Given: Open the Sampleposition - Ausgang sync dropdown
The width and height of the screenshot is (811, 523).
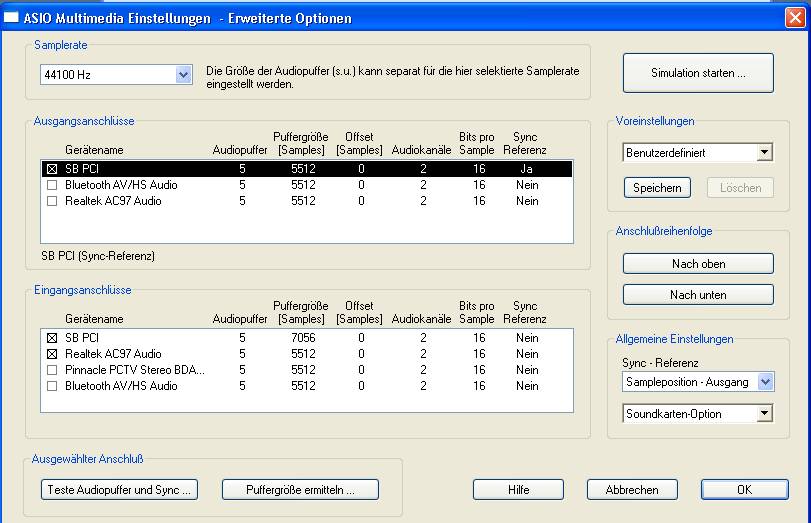Looking at the screenshot, I should coord(765,382).
